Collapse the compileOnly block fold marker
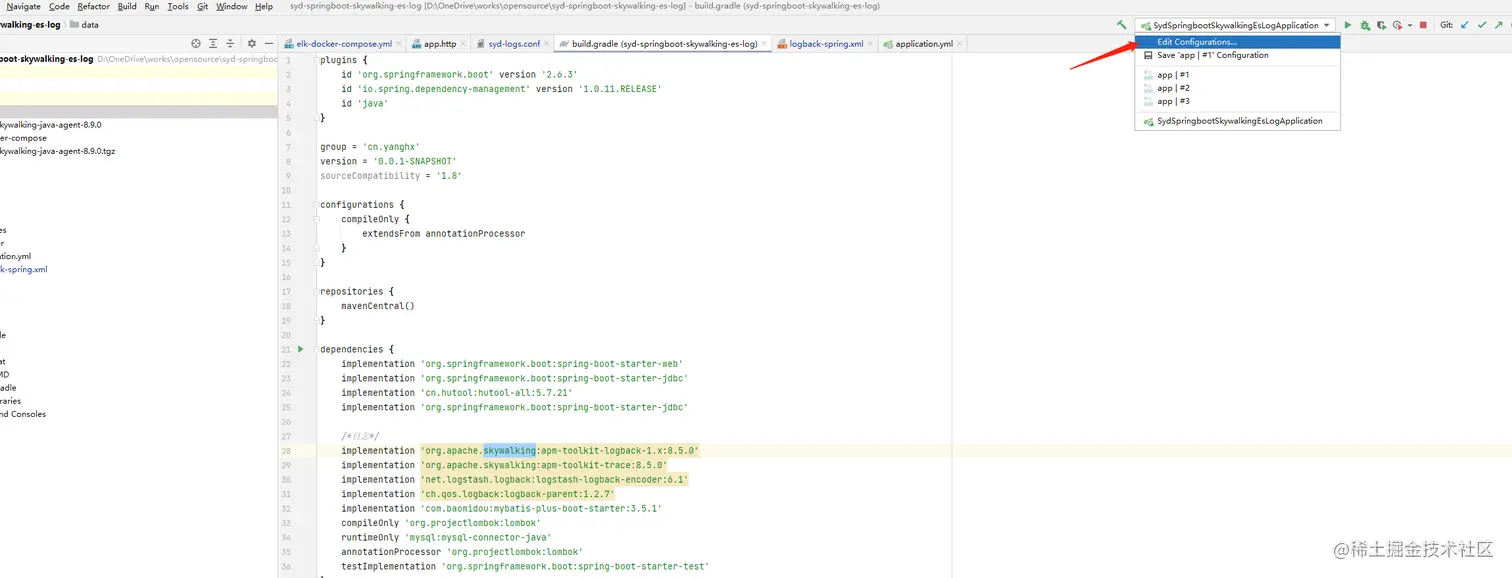The height and width of the screenshot is (578, 1512). [314, 219]
